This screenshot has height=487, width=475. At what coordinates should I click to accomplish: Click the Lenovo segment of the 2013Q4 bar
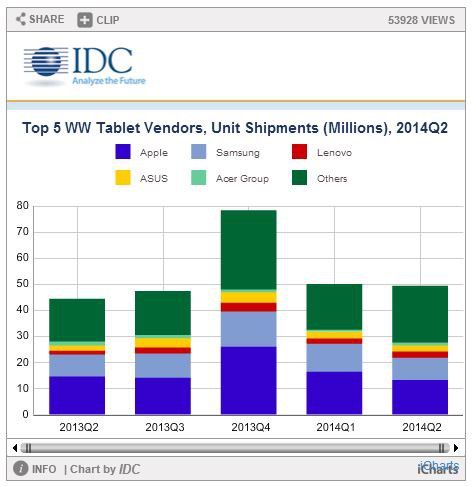coord(249,307)
